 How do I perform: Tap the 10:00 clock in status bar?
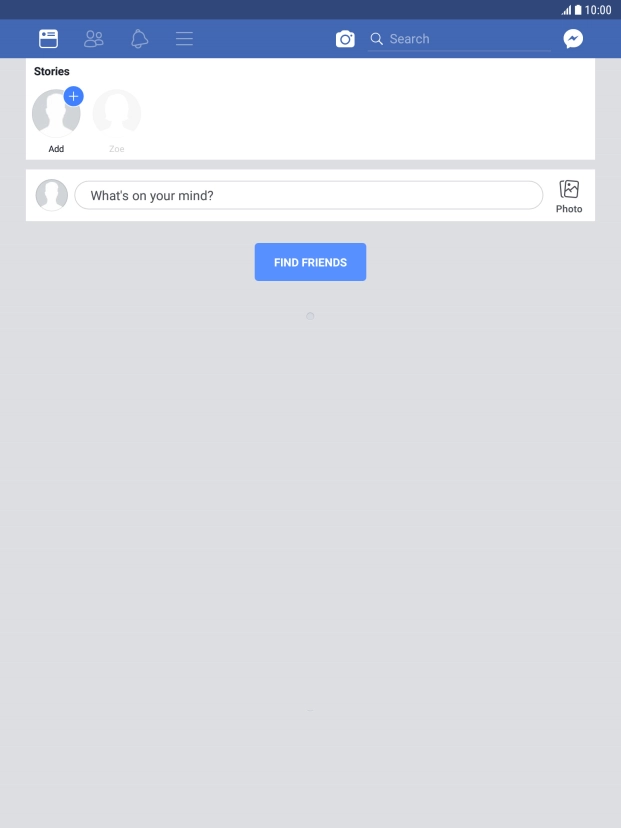point(598,10)
